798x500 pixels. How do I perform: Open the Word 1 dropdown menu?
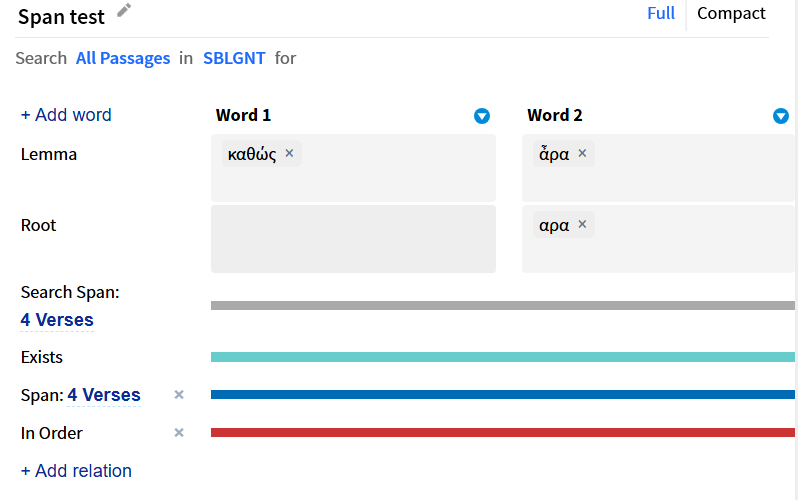[x=481, y=116]
